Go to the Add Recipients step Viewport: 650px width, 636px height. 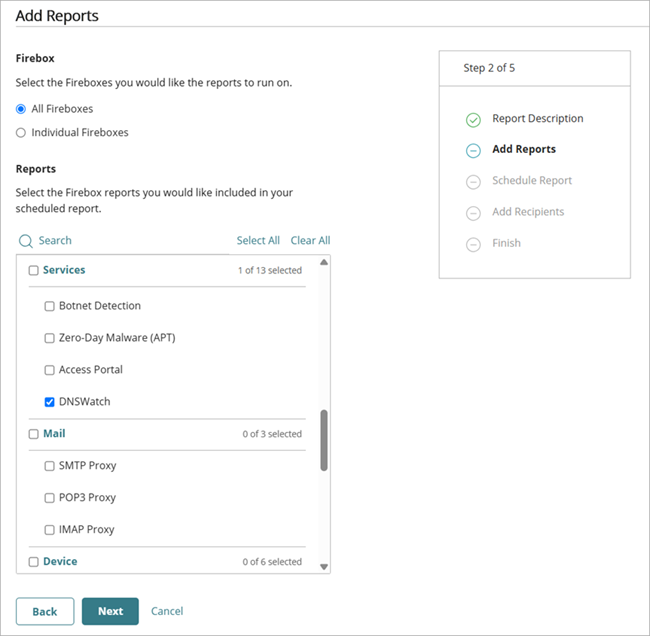click(x=528, y=212)
